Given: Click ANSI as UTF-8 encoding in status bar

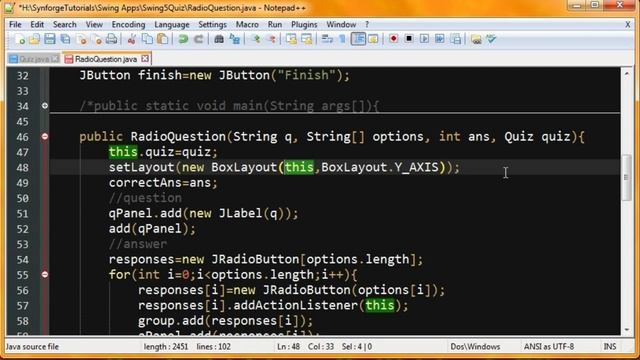Looking at the screenshot, I should click(x=549, y=347).
